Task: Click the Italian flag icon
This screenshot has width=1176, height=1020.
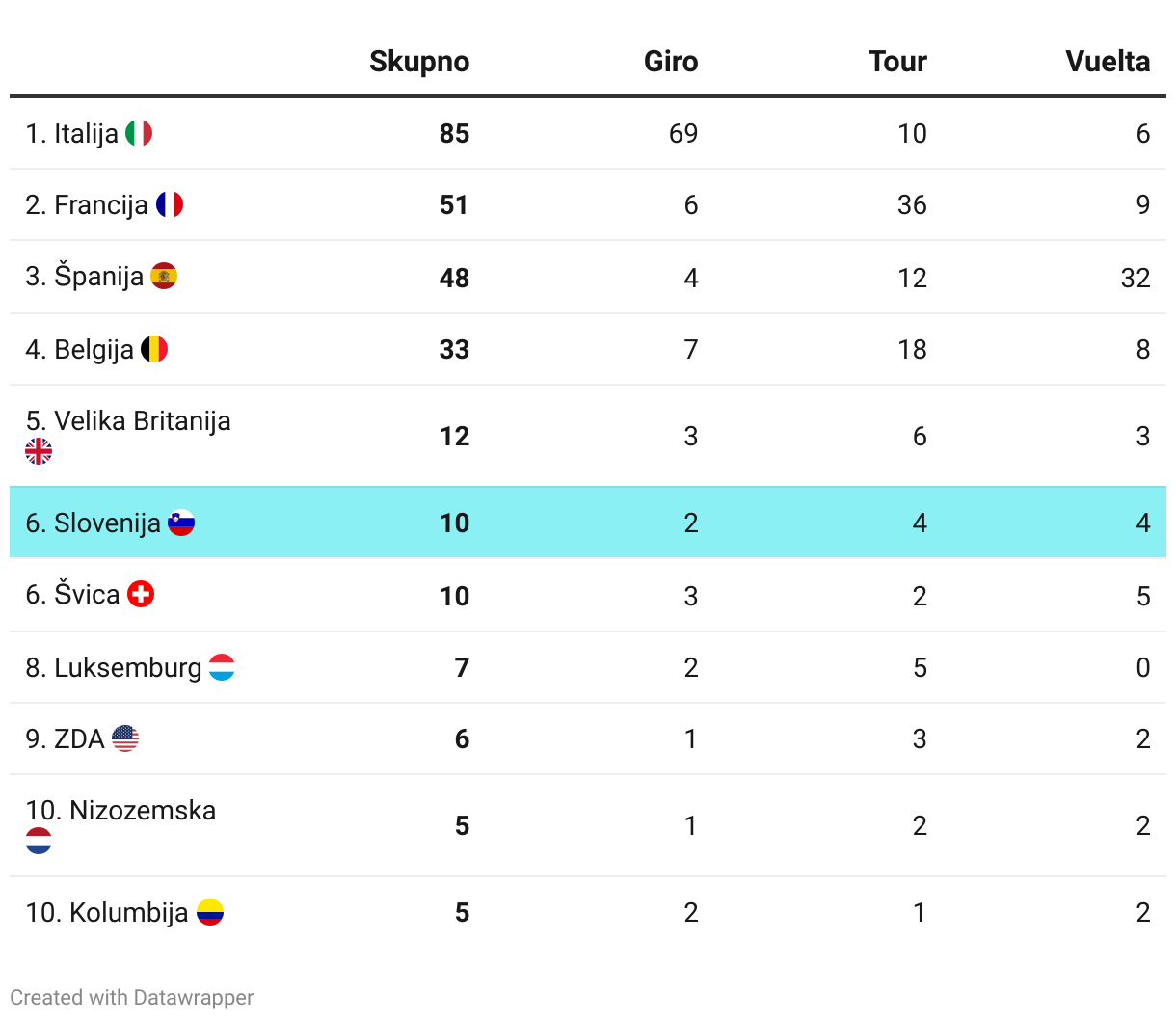Action: click(x=139, y=133)
